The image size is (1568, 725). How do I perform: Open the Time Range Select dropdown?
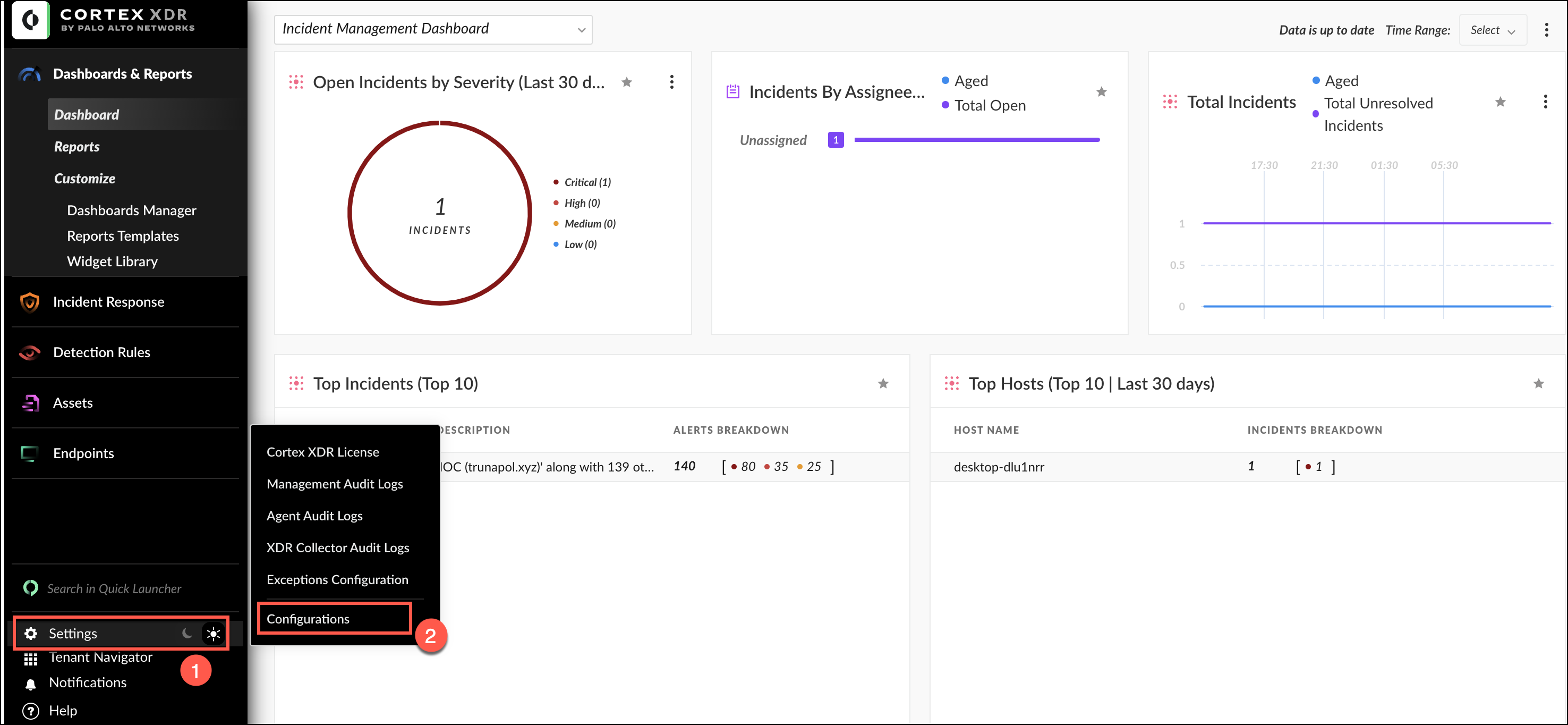point(1492,30)
